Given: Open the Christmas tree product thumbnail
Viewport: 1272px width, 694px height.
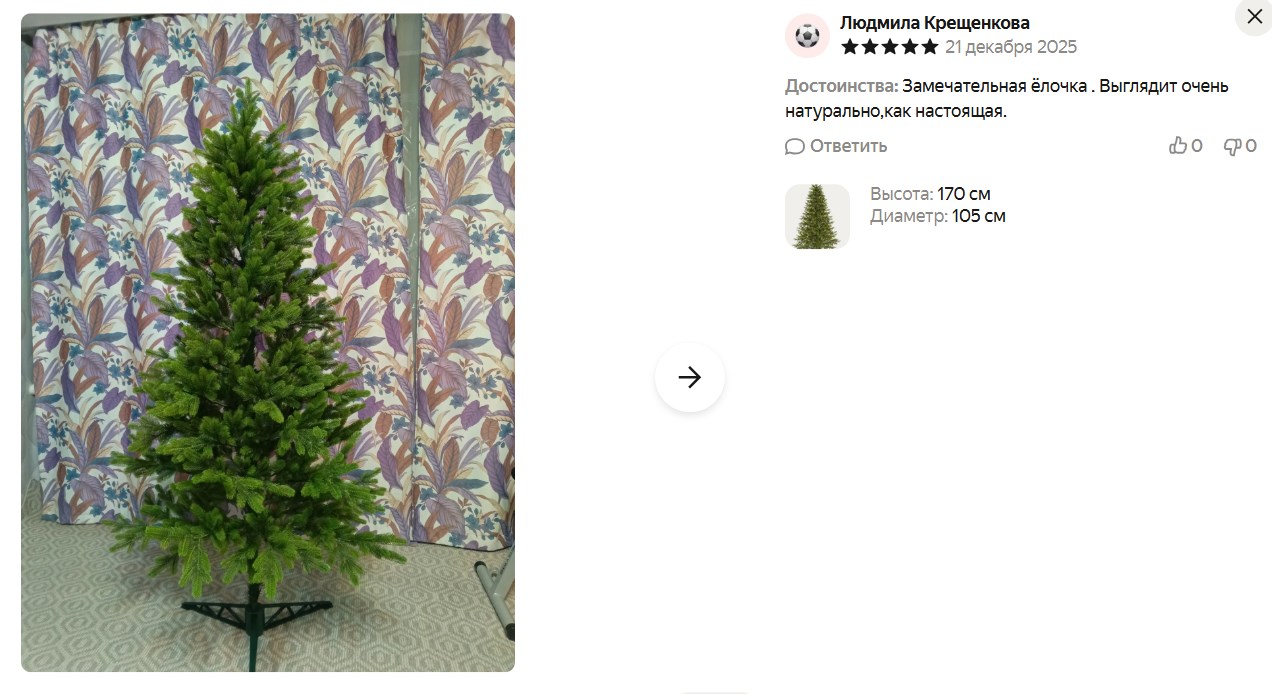Looking at the screenshot, I should tap(817, 216).
